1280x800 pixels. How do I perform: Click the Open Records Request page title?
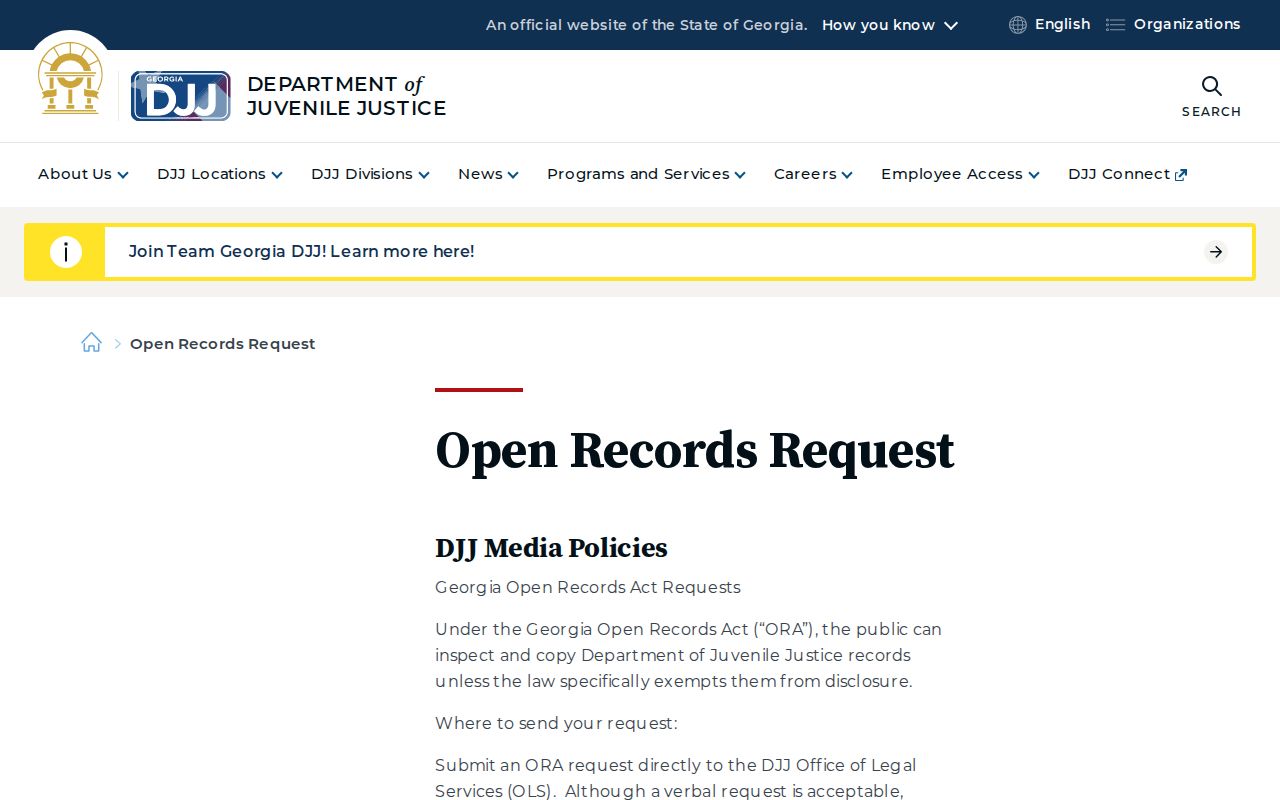coord(694,450)
